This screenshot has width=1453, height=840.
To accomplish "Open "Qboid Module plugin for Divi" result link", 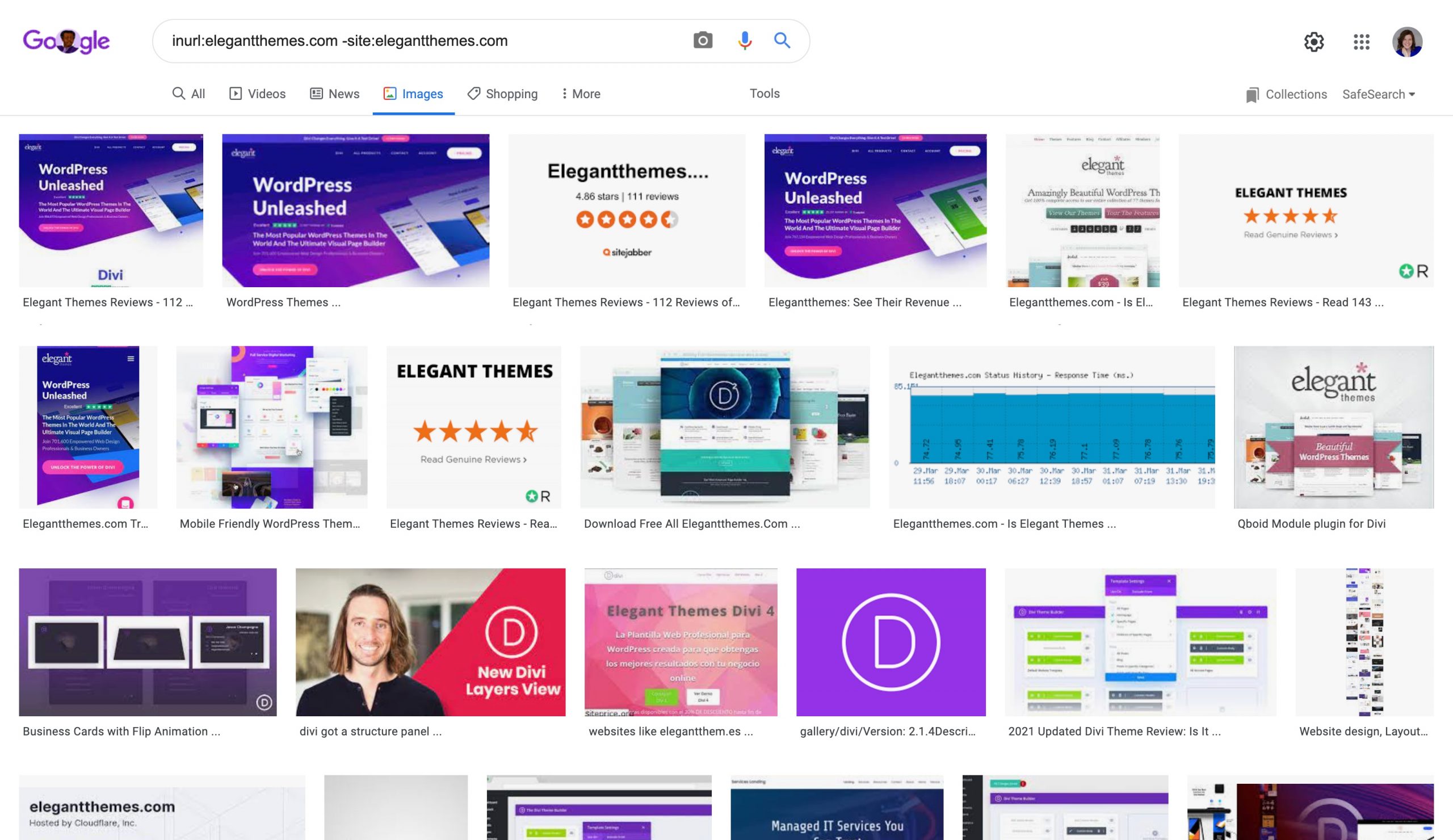I will [1311, 523].
